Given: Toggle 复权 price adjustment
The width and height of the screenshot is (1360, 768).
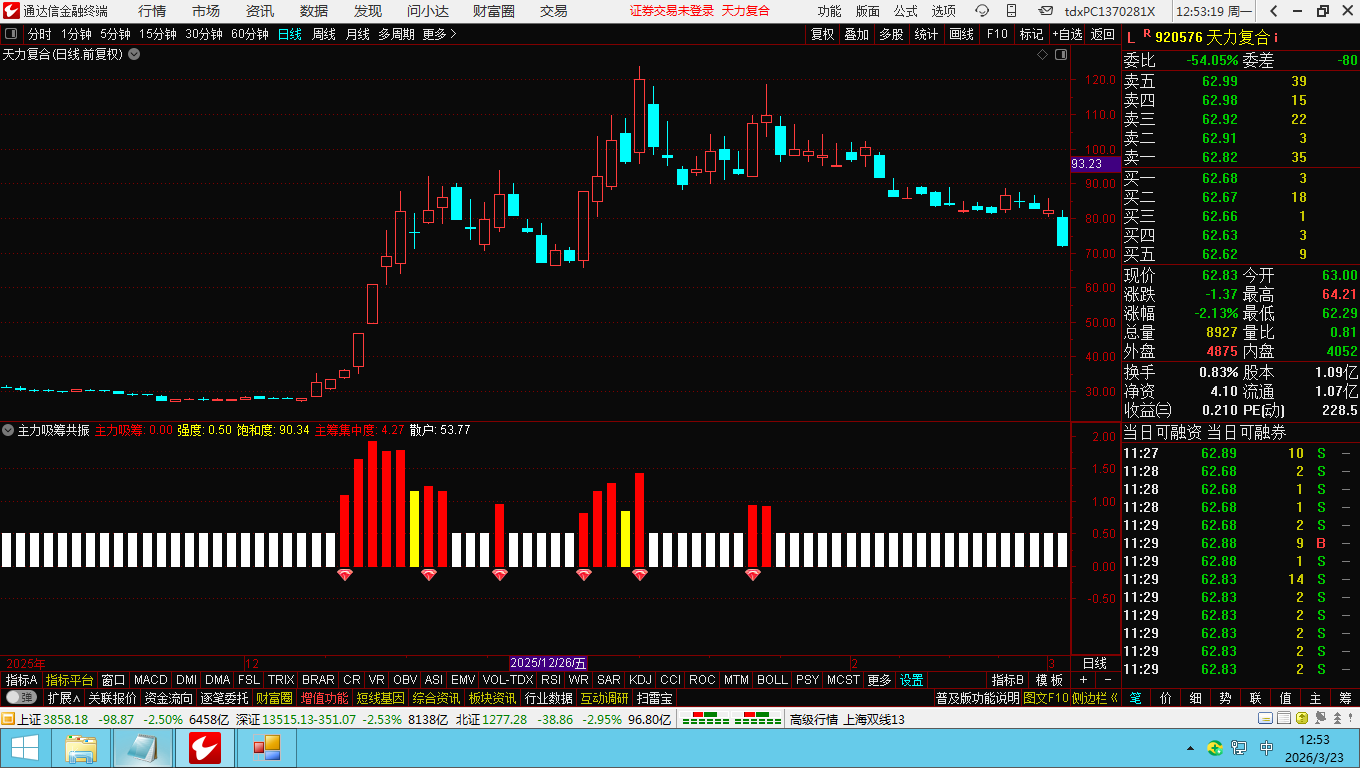Looking at the screenshot, I should coord(822,34).
